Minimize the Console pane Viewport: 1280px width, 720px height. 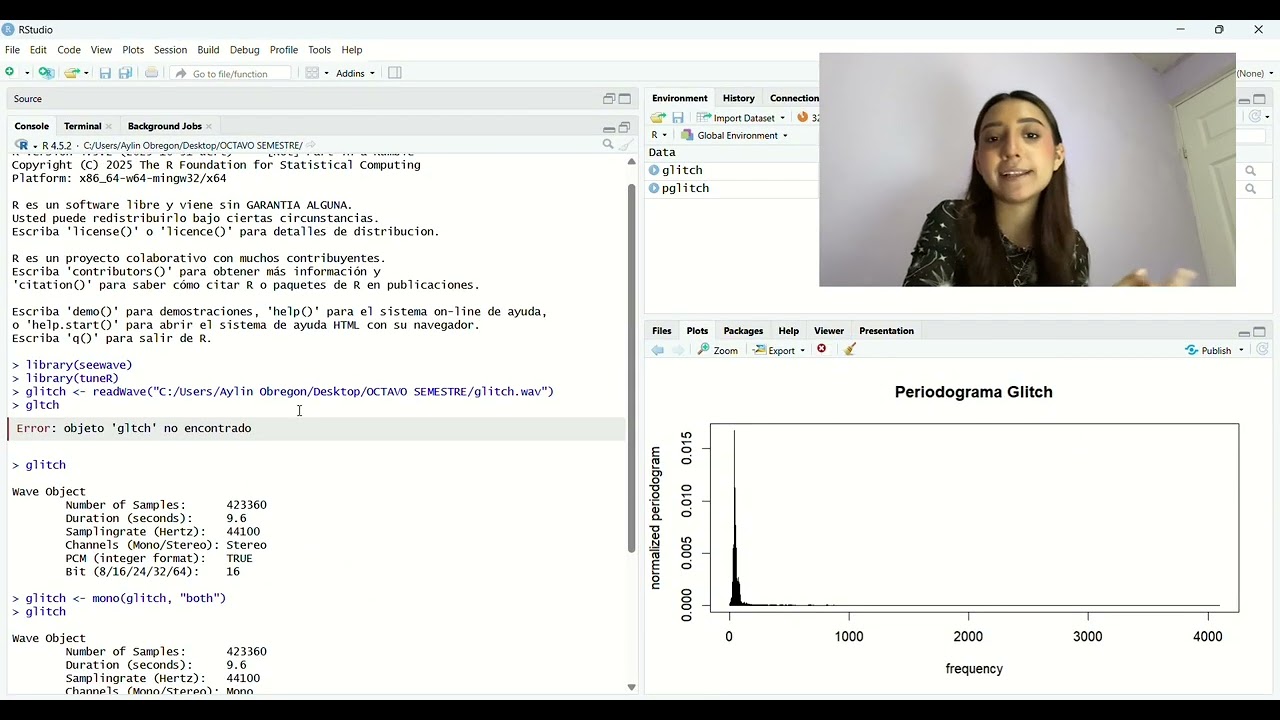pyautogui.click(x=608, y=128)
